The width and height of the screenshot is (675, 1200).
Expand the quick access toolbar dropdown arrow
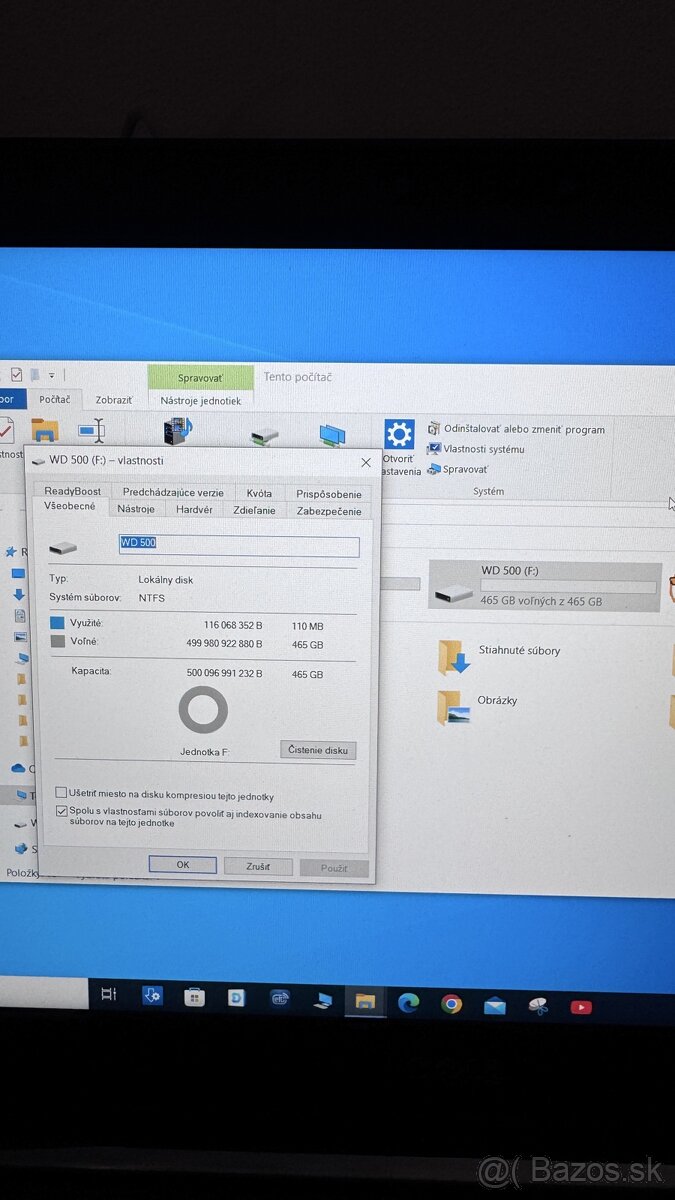point(51,376)
